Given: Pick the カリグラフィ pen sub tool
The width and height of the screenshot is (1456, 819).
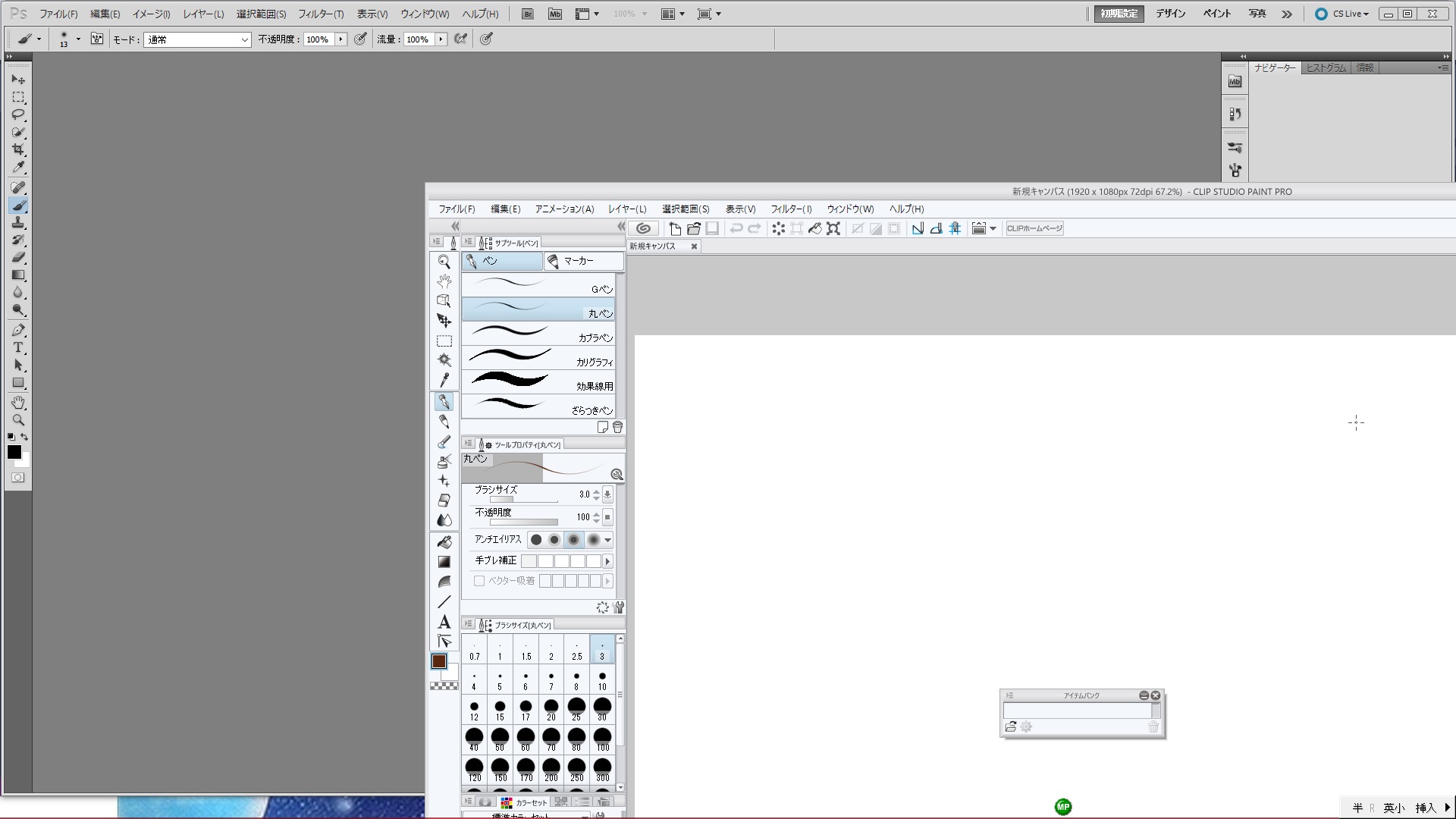Looking at the screenshot, I should [538, 358].
